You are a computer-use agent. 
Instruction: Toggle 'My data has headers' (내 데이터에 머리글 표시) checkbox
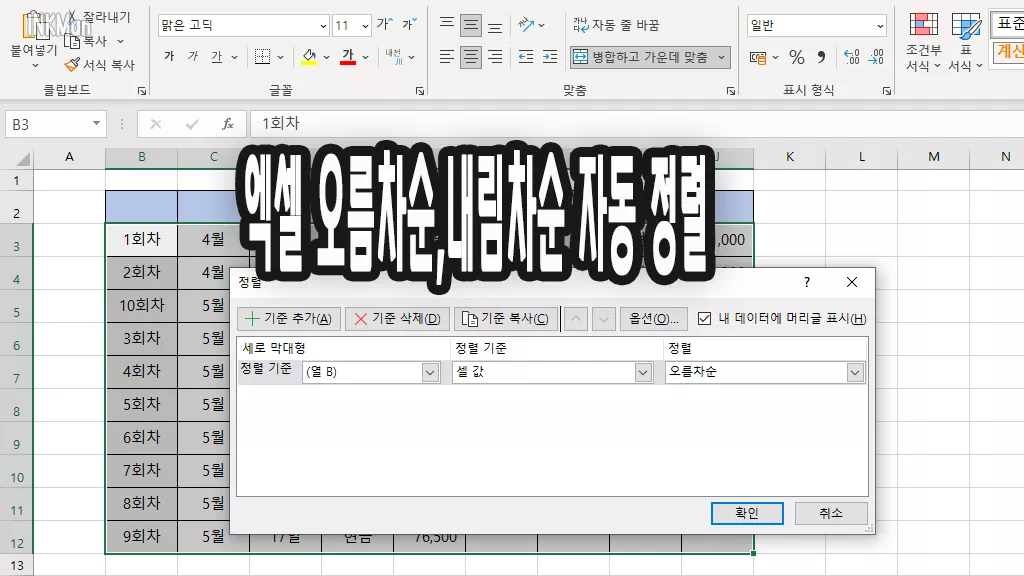click(x=705, y=319)
